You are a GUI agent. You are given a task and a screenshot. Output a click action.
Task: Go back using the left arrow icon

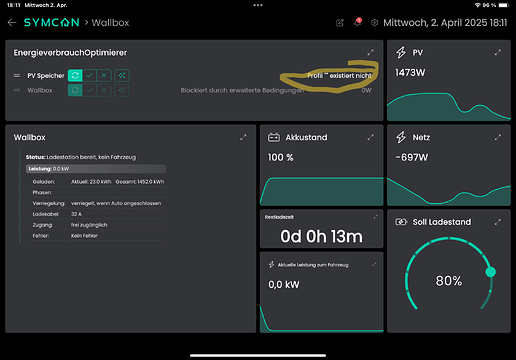pyautogui.click(x=12, y=23)
